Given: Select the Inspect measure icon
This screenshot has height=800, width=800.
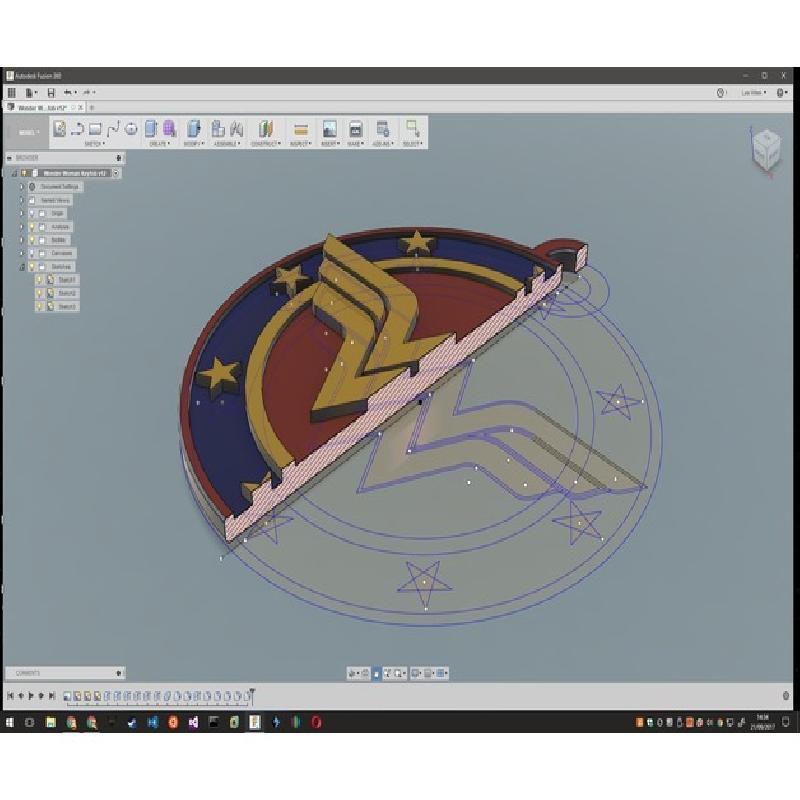Looking at the screenshot, I should [x=301, y=130].
